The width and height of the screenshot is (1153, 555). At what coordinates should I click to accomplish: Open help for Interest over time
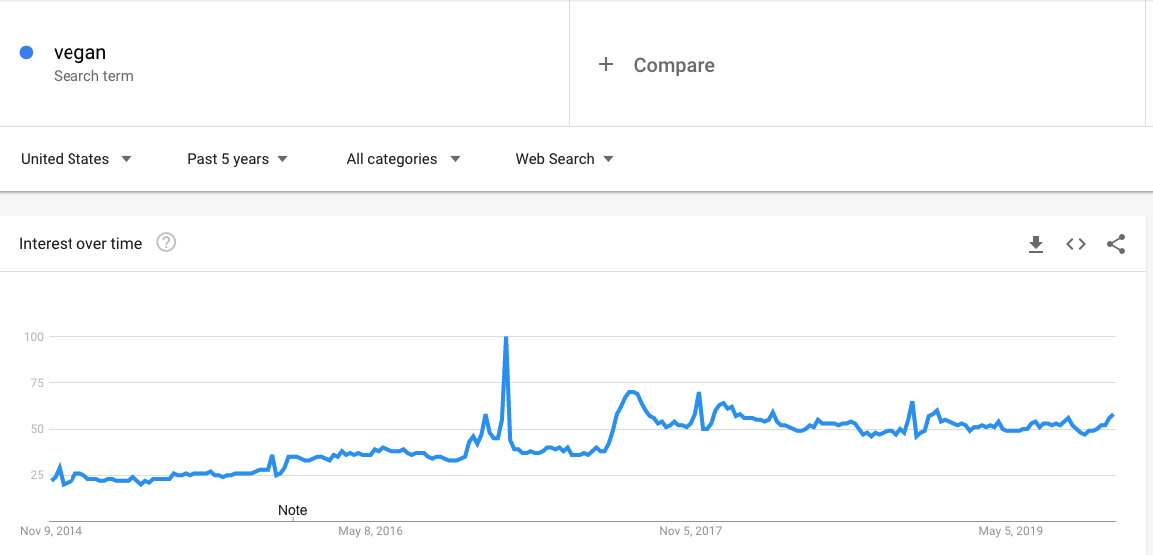click(x=166, y=243)
